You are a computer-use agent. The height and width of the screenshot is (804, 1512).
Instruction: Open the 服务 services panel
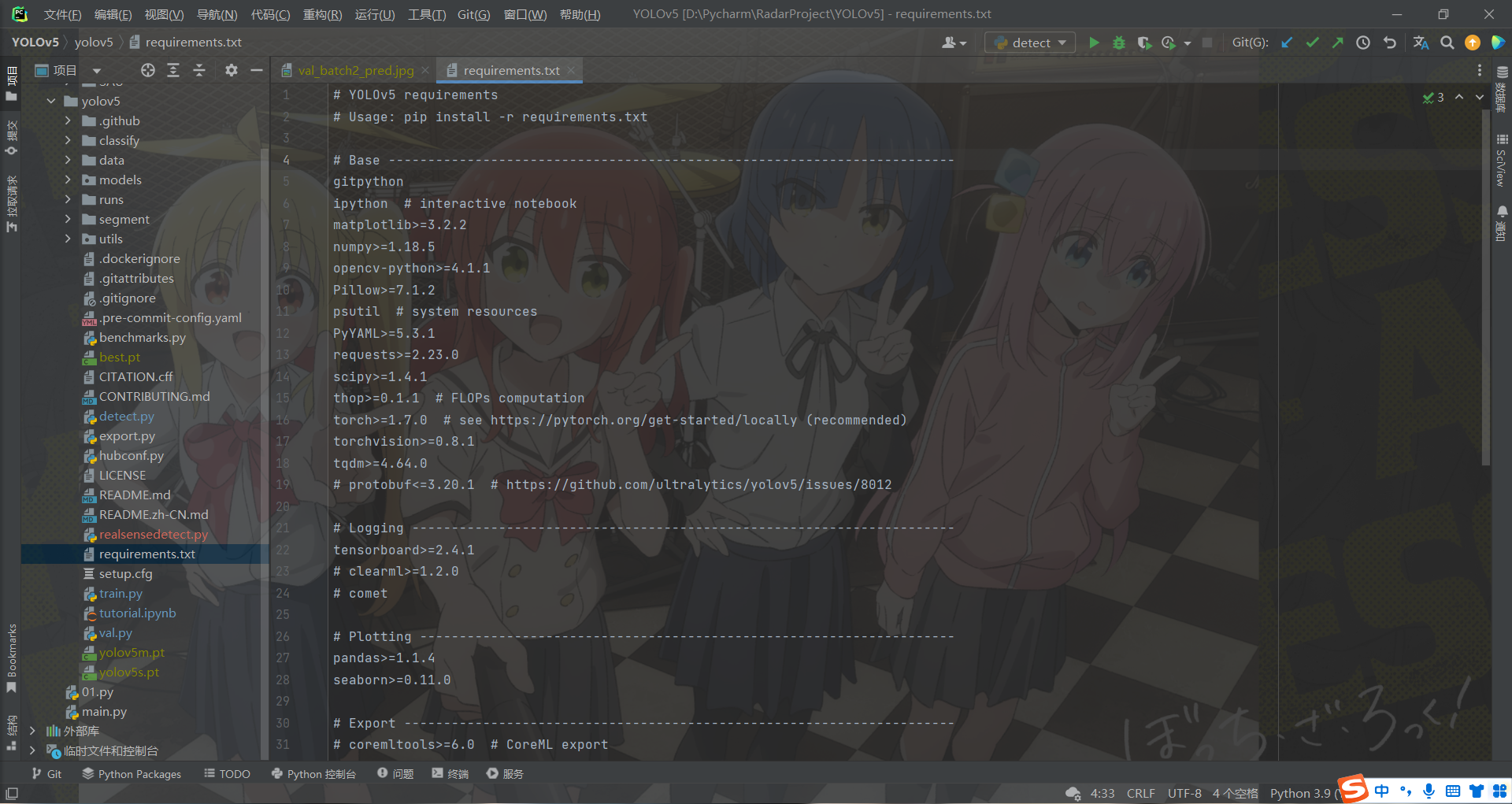pyautogui.click(x=505, y=774)
